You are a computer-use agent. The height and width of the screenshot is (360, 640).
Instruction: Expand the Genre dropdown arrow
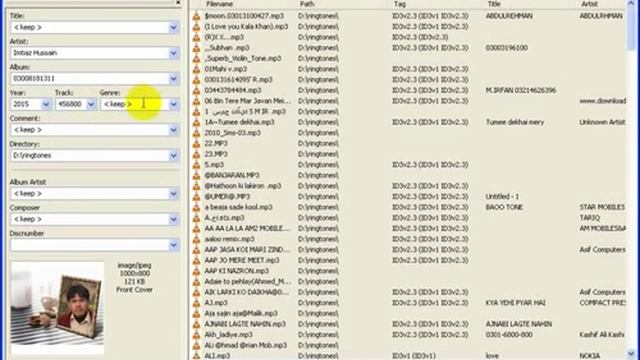coord(173,104)
